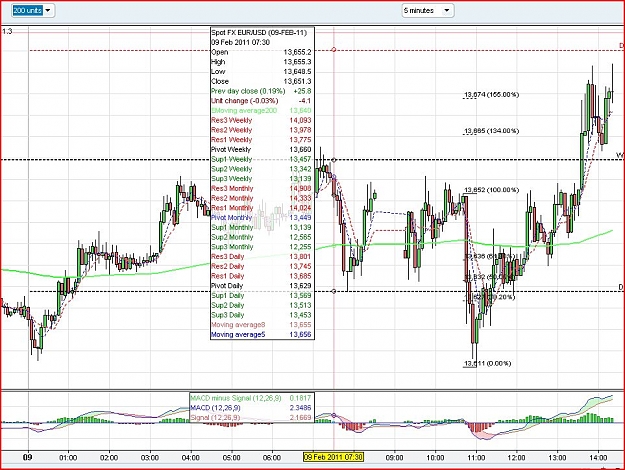Click the MACD (12,26,9) 2.3486 row
Screen dimensions: 625x470
coord(252,408)
